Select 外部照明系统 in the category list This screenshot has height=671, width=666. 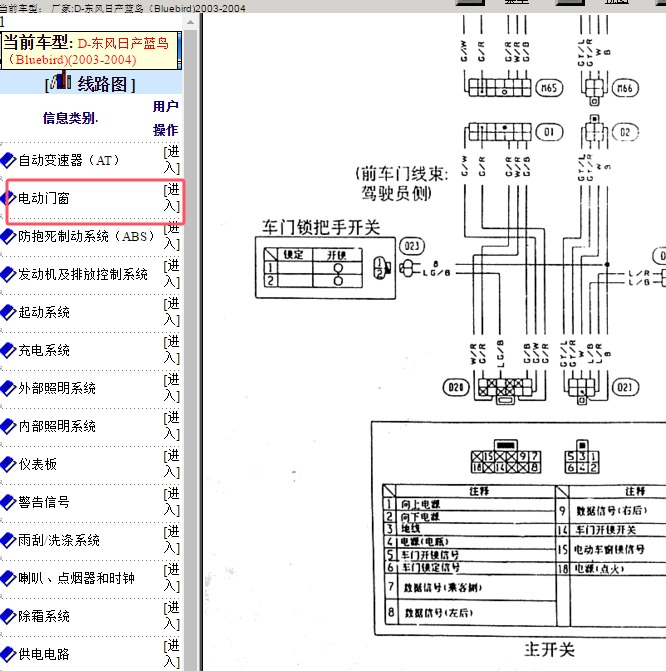57,388
